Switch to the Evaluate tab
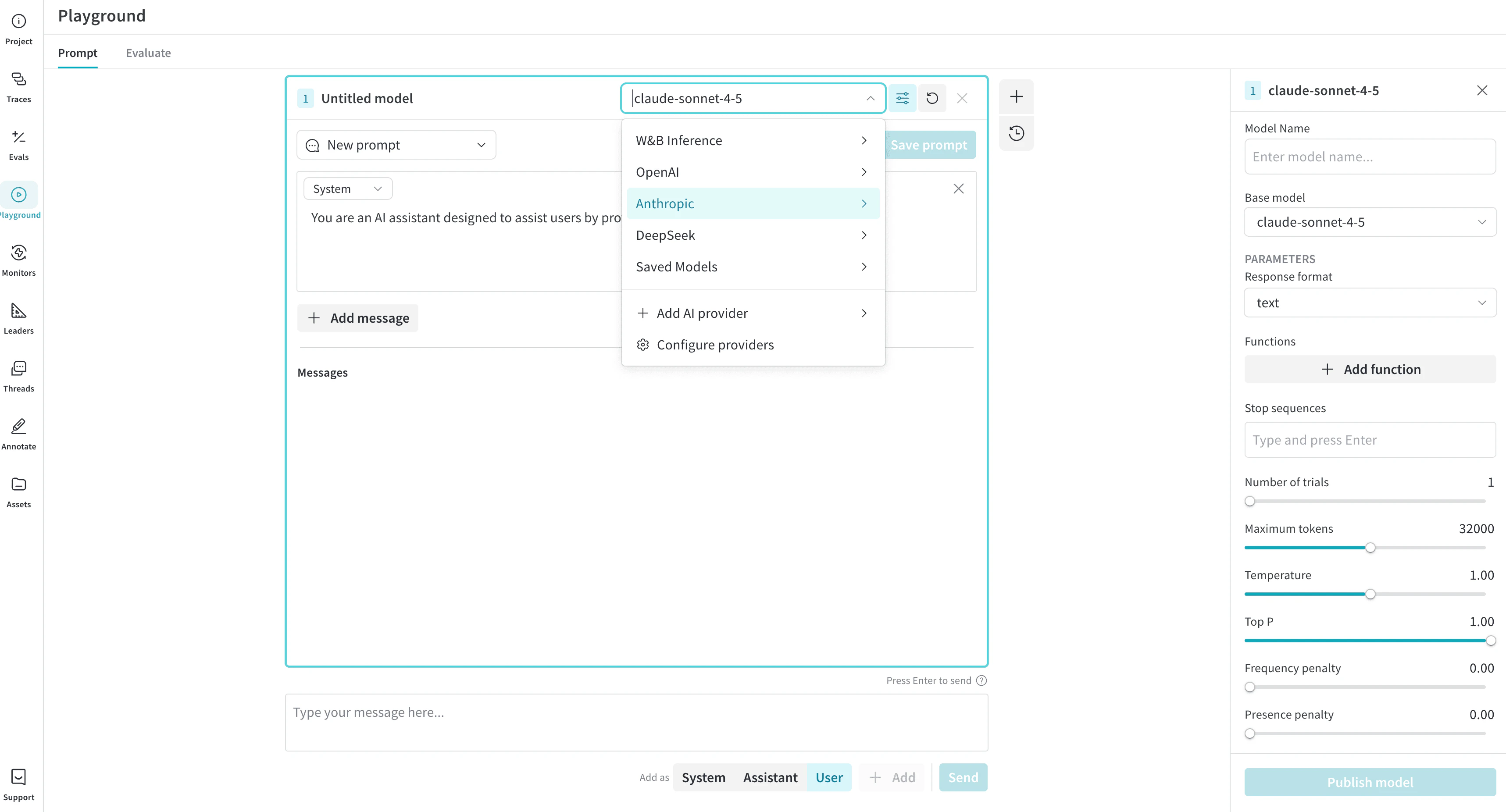This screenshot has height=812, width=1506. [x=148, y=53]
